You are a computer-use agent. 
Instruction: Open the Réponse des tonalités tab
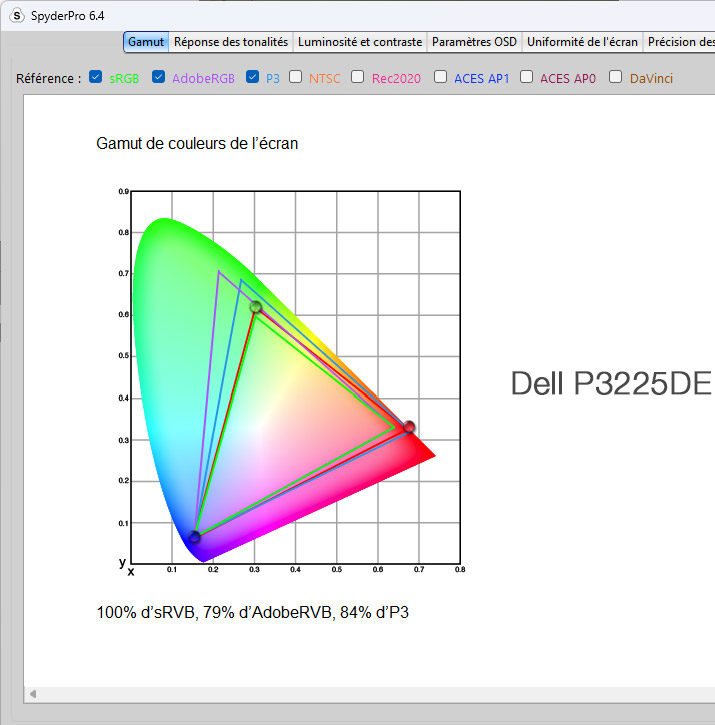[x=231, y=42]
